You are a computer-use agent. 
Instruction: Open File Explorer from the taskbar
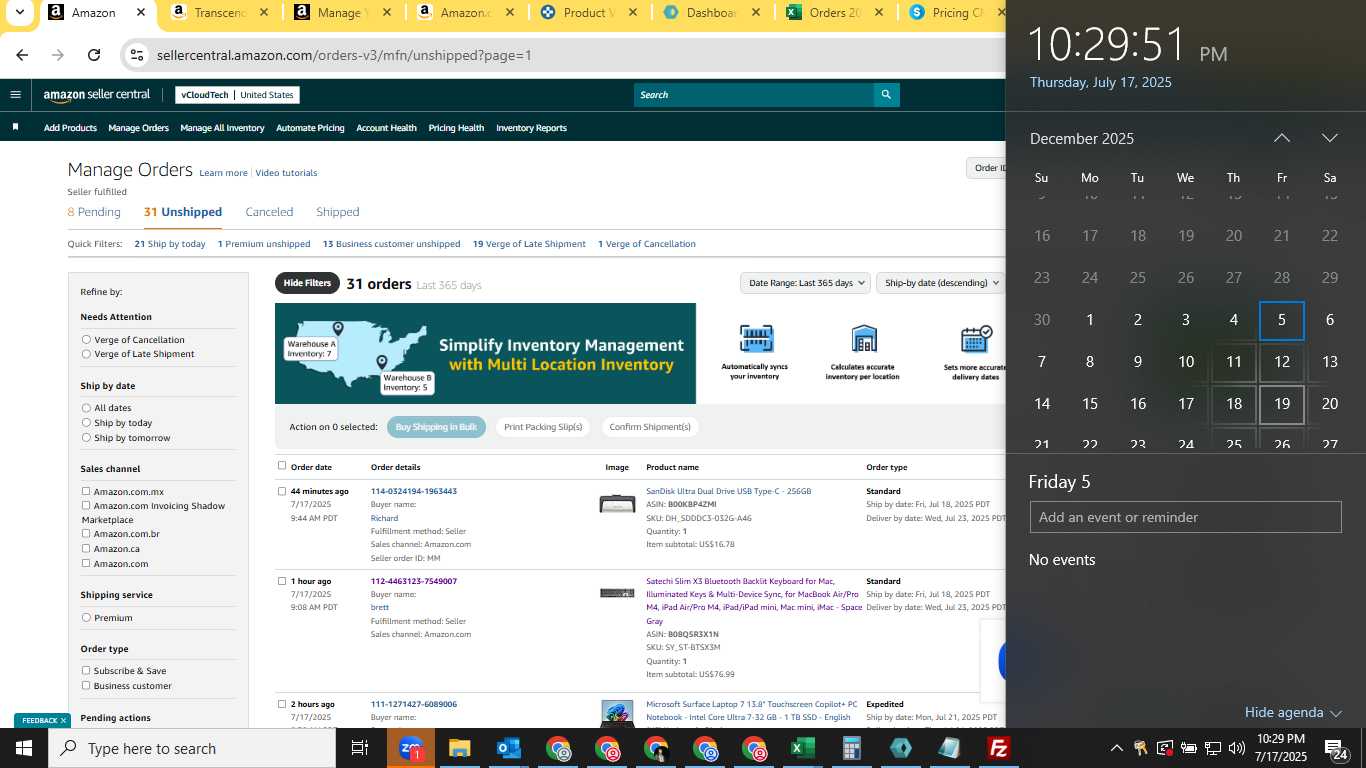pos(459,748)
